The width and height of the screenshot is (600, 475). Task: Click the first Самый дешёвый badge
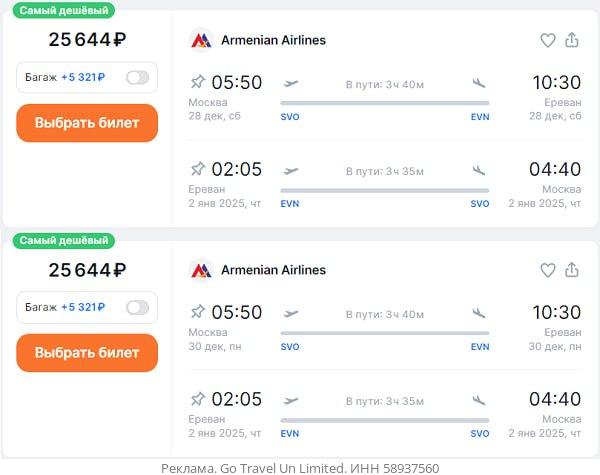[x=65, y=10]
